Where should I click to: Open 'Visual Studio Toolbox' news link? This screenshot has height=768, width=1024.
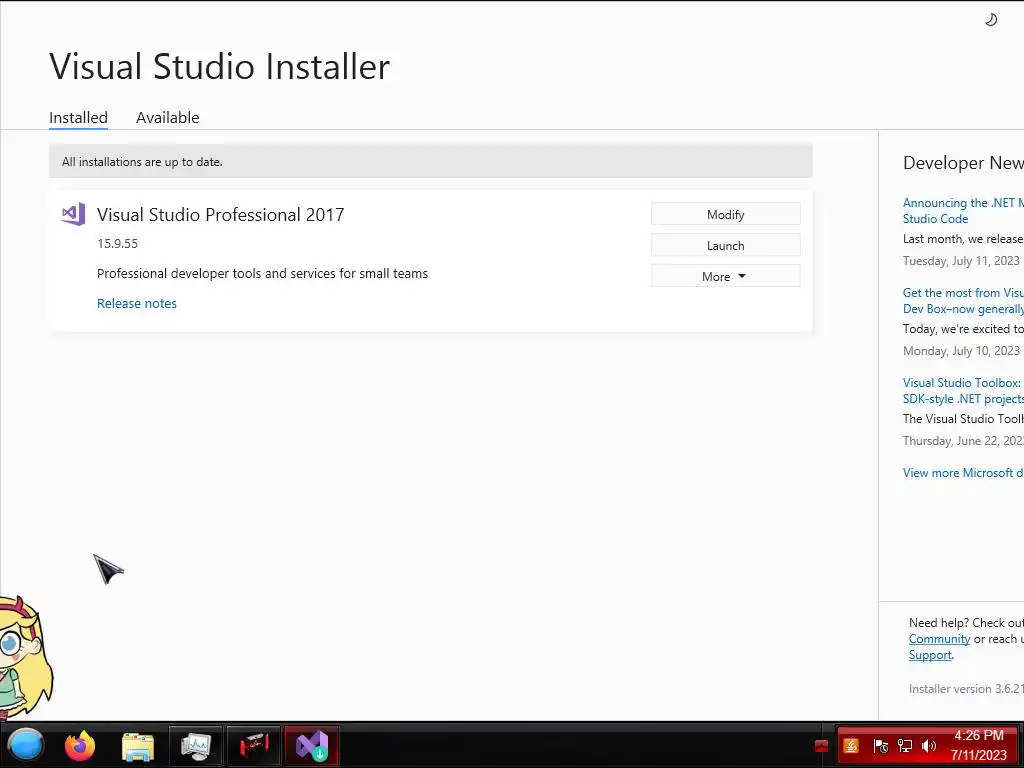tap(963, 391)
